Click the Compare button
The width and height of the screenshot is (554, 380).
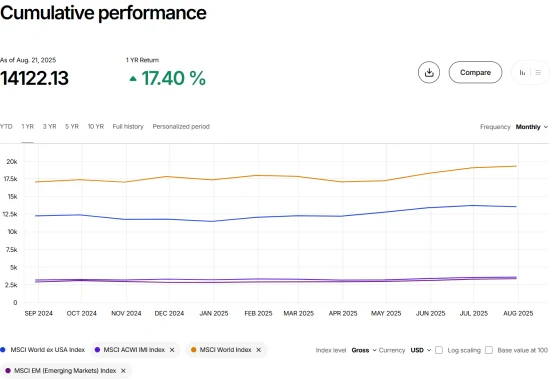pos(475,72)
